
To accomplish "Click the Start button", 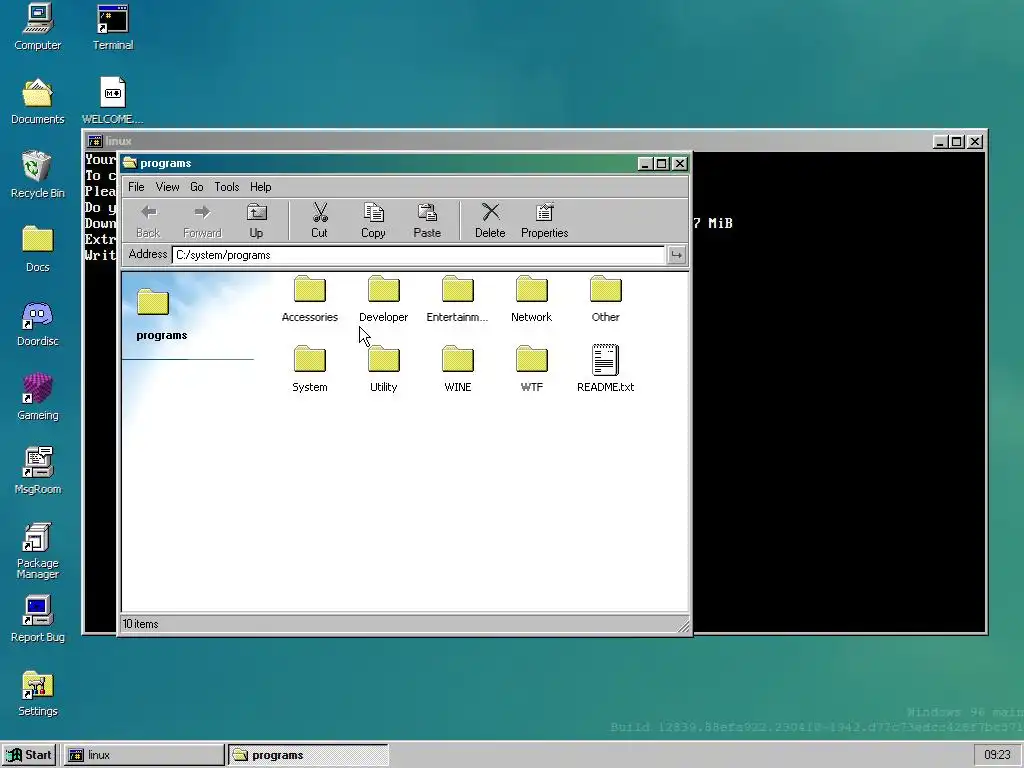I will [29, 755].
